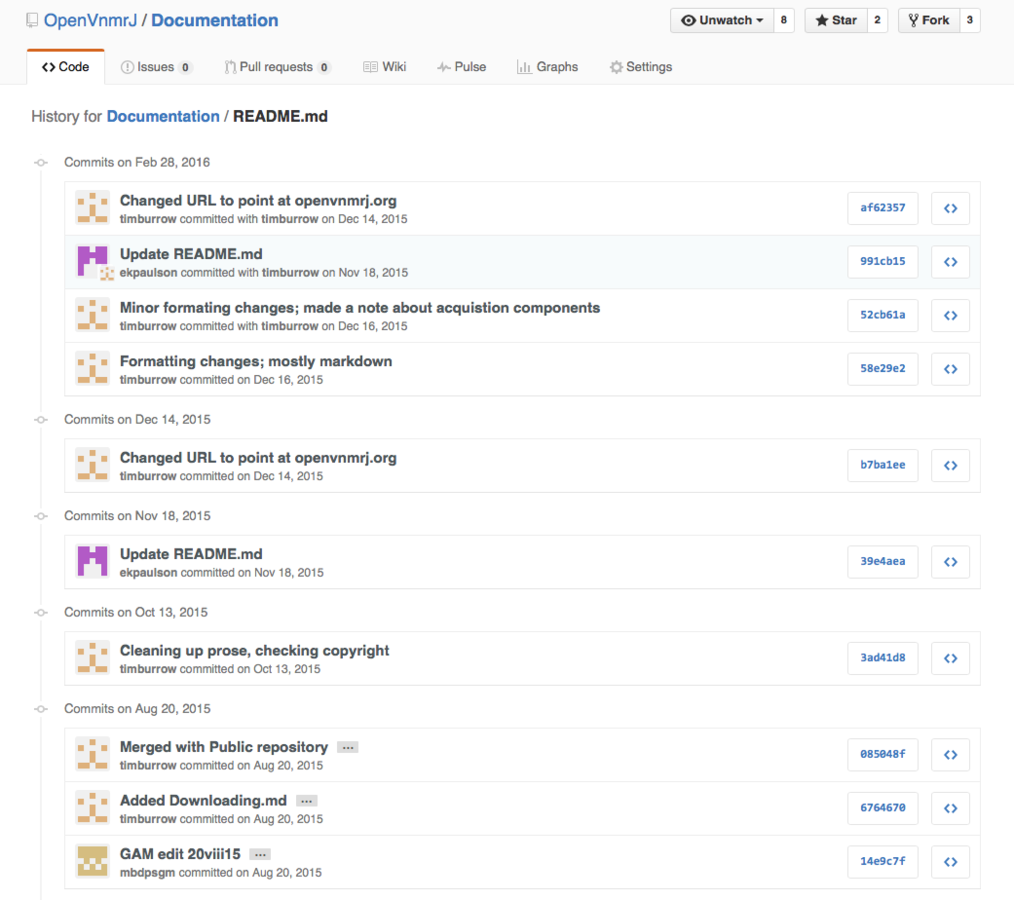
Task: Open Minor formating changes commit title
Action: point(360,308)
